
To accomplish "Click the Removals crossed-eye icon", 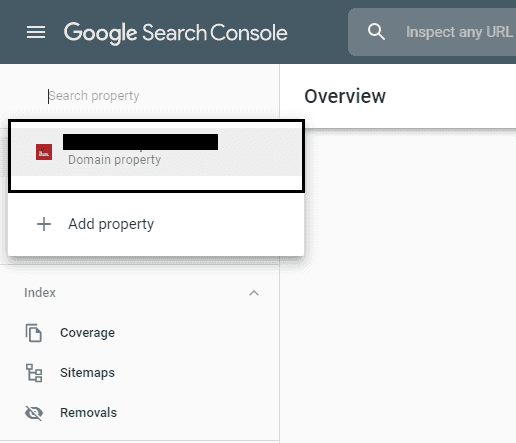I will point(34,413).
